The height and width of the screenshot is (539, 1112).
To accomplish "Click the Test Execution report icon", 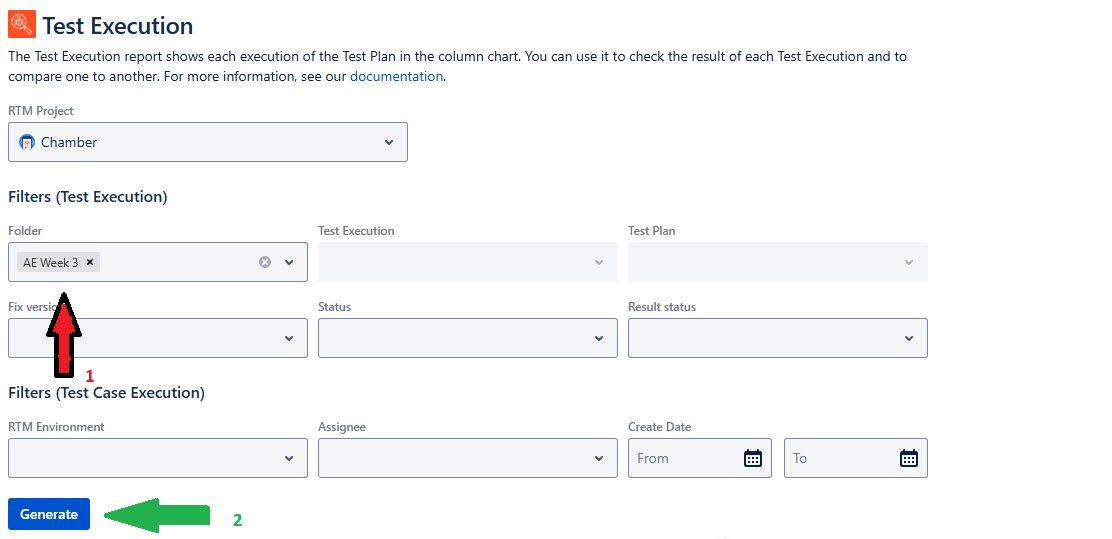I will coord(21,24).
